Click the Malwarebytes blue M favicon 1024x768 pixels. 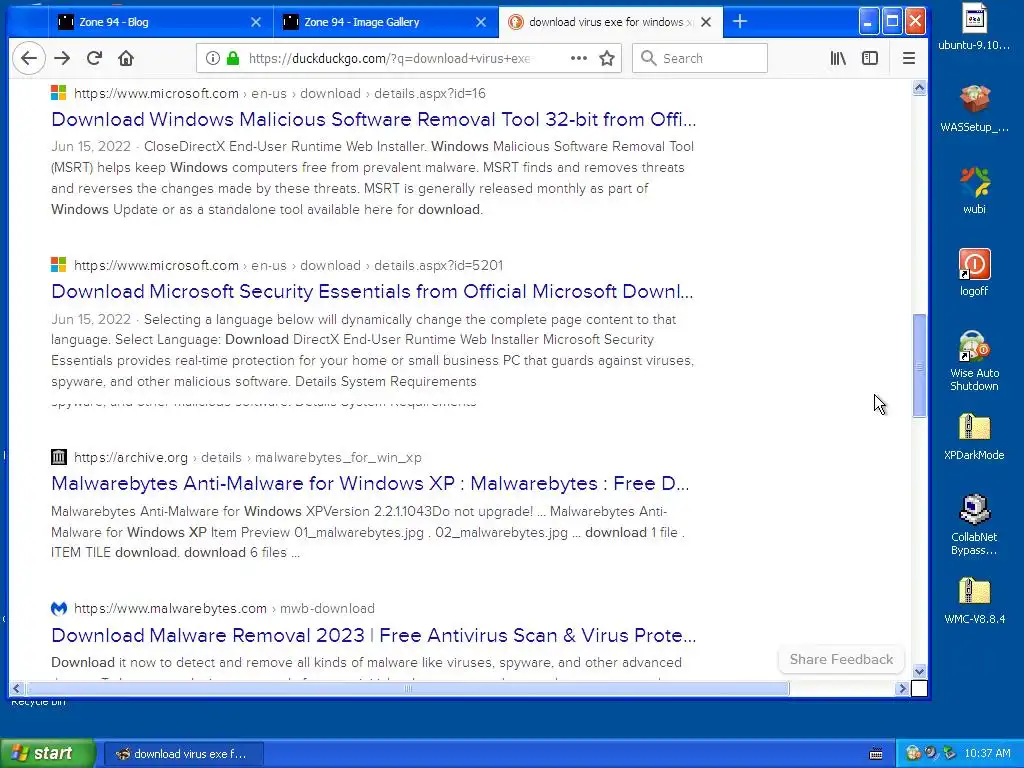click(x=59, y=608)
